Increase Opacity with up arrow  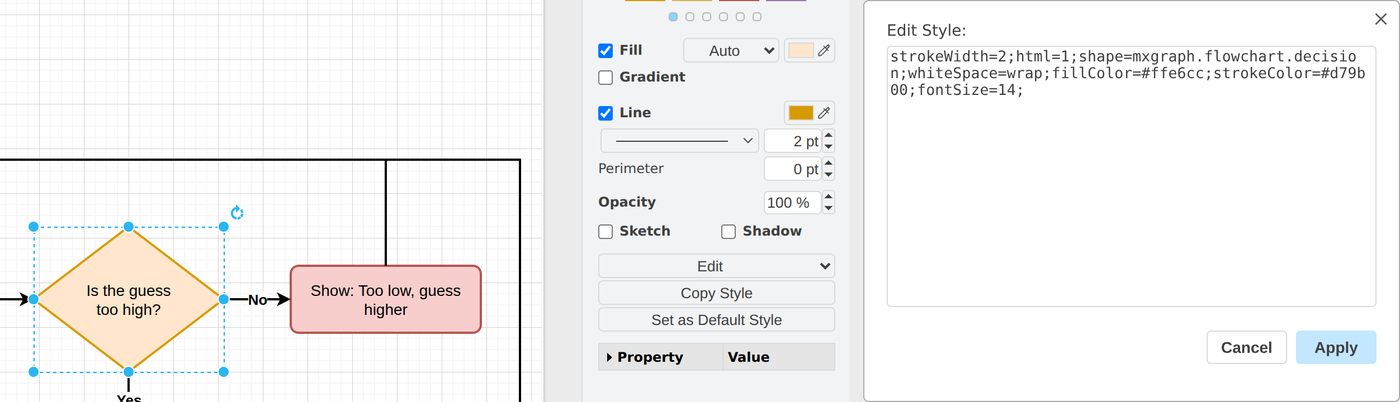(828, 197)
